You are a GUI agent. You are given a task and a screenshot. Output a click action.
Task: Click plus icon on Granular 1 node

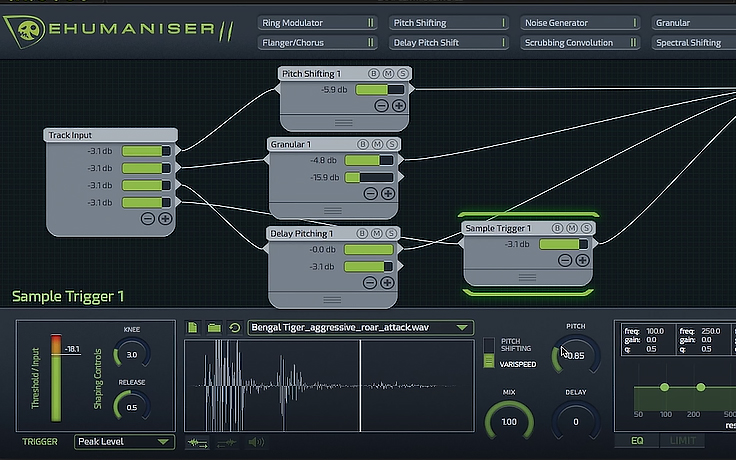388,193
